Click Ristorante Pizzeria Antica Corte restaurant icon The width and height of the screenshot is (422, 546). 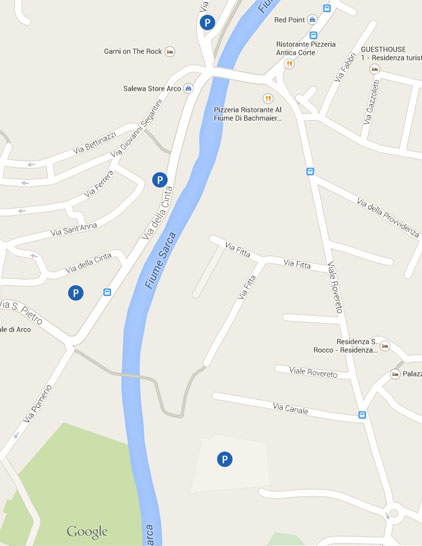[x=289, y=64]
